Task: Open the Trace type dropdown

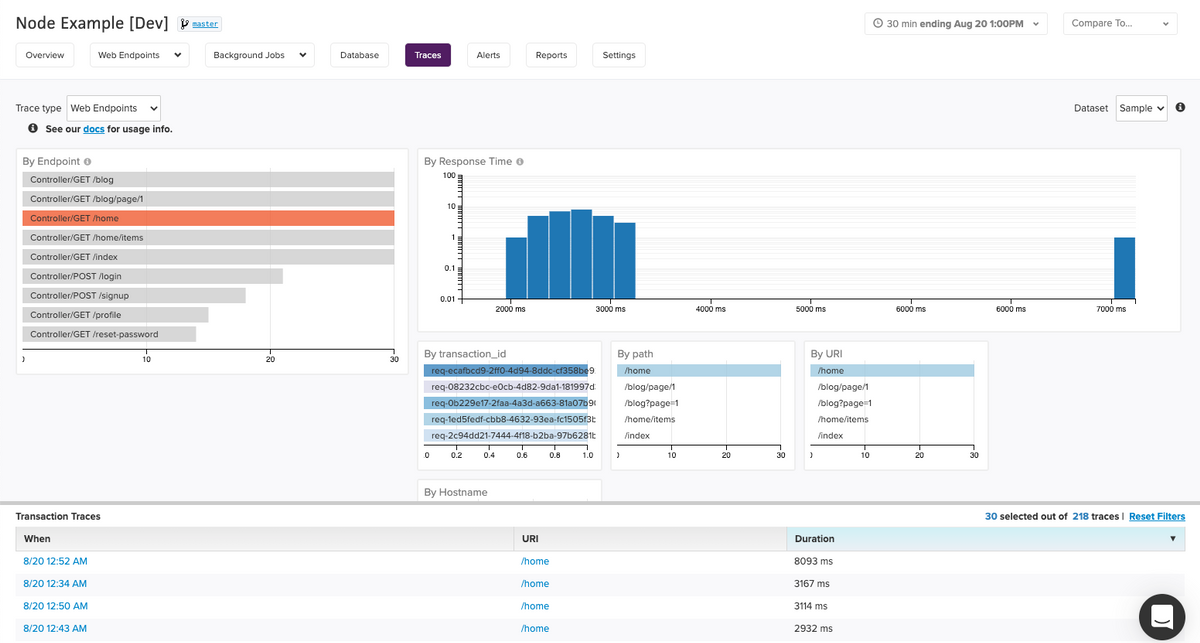Action: pos(113,108)
